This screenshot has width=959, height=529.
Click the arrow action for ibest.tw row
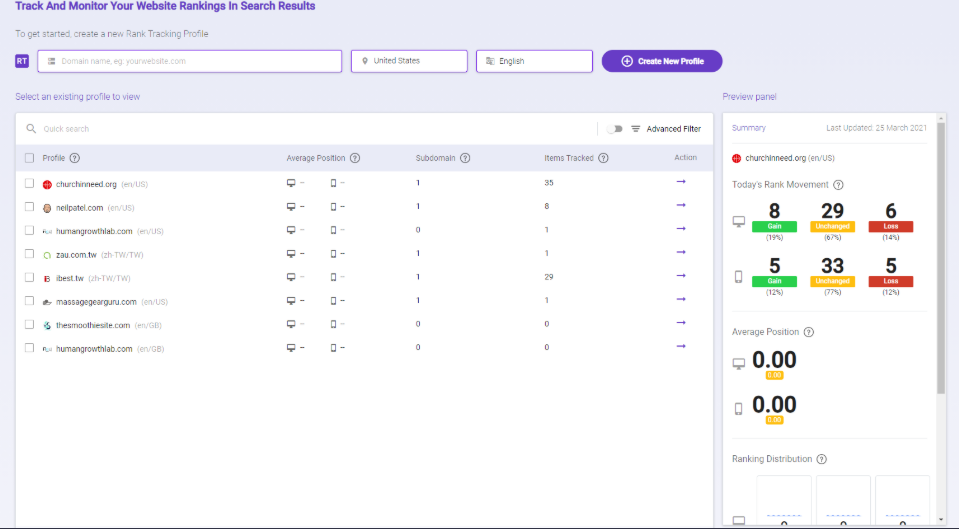(x=681, y=276)
